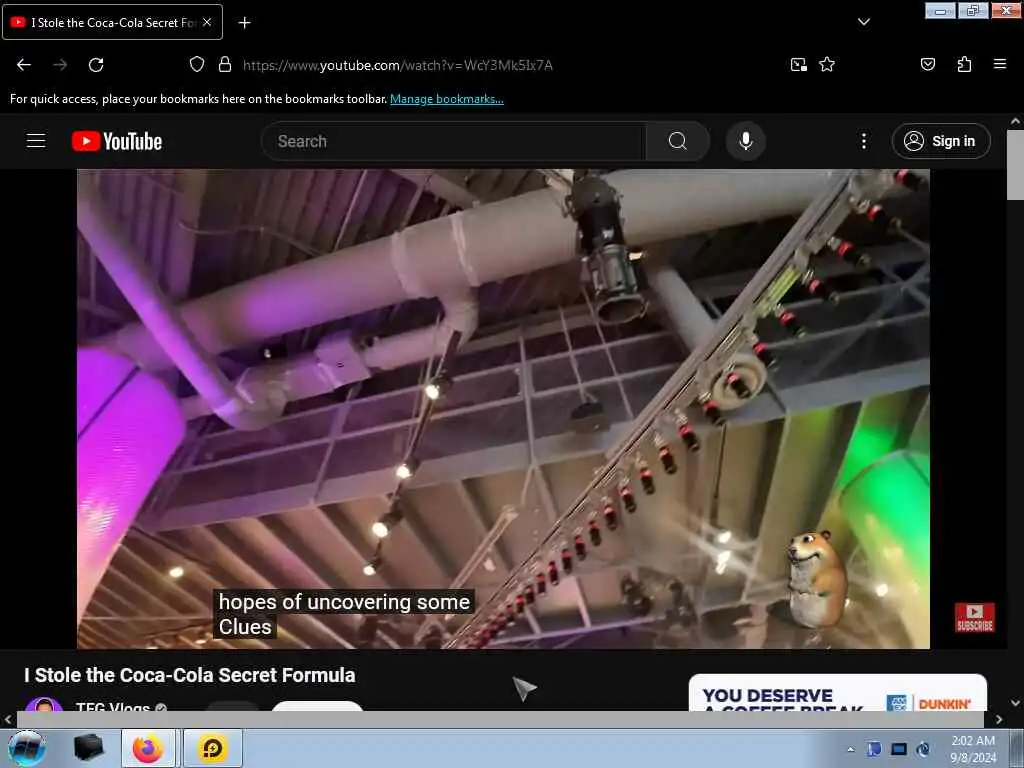Click scroll up arrow of page scrollbar

[1015, 121]
